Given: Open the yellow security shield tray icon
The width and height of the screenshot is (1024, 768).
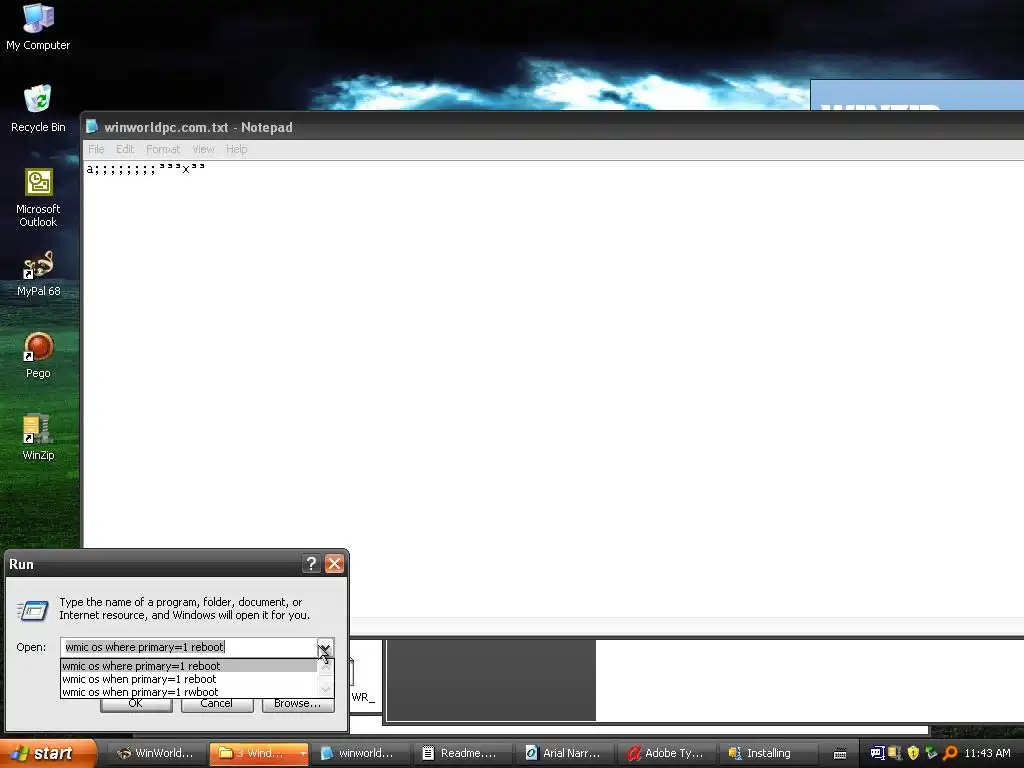Looking at the screenshot, I should (913, 753).
